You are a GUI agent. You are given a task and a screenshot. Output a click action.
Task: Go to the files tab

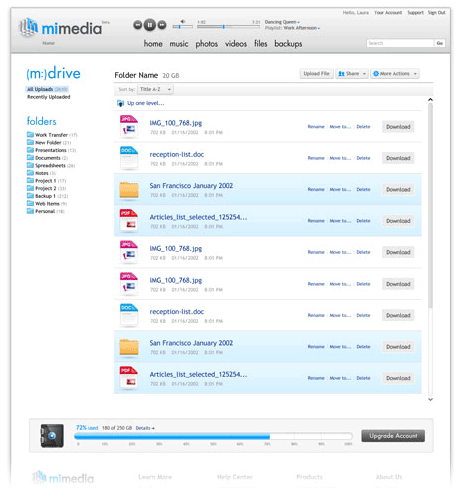point(261,44)
